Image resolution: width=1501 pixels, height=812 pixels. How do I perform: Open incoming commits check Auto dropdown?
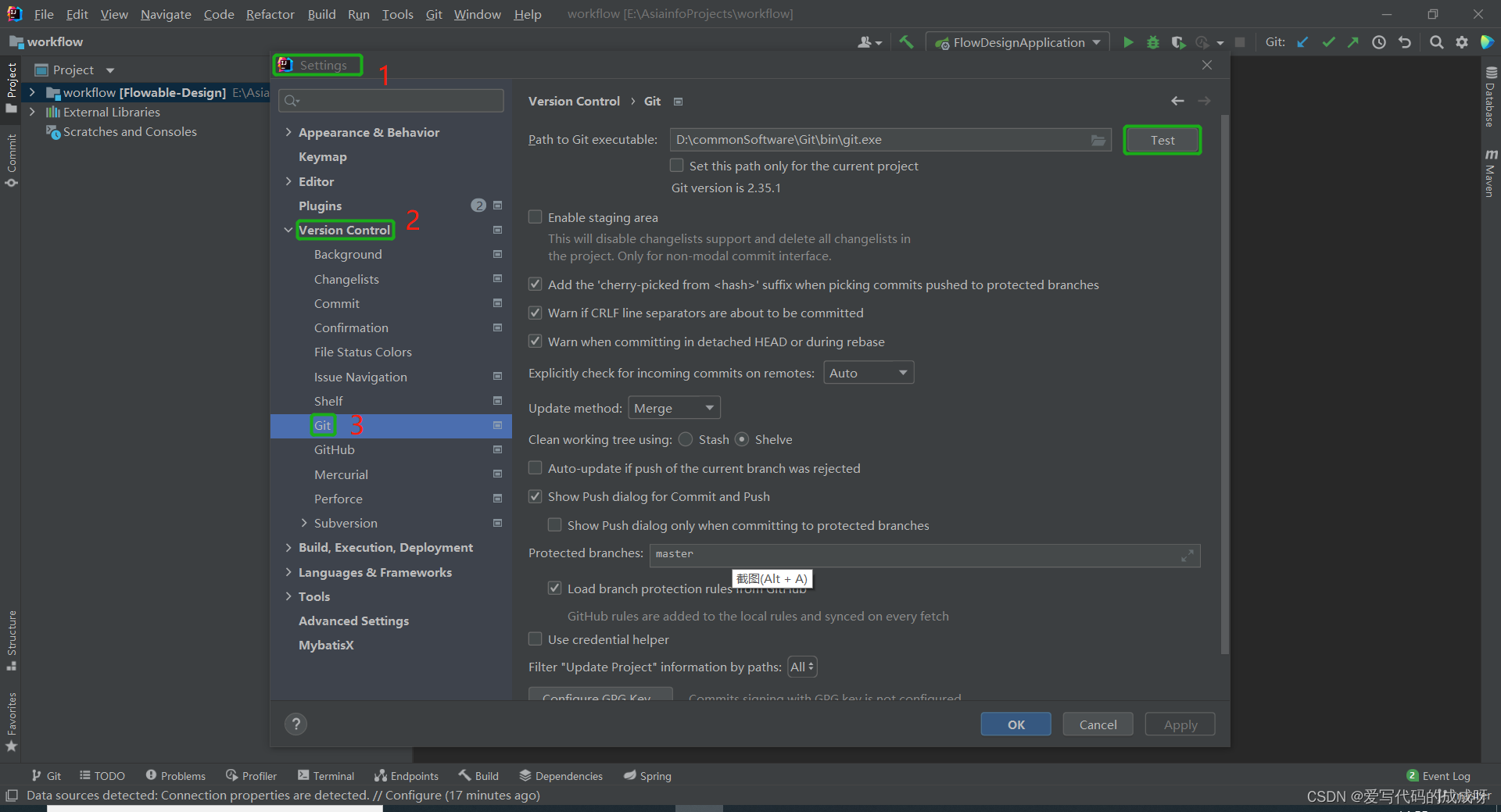point(869,373)
